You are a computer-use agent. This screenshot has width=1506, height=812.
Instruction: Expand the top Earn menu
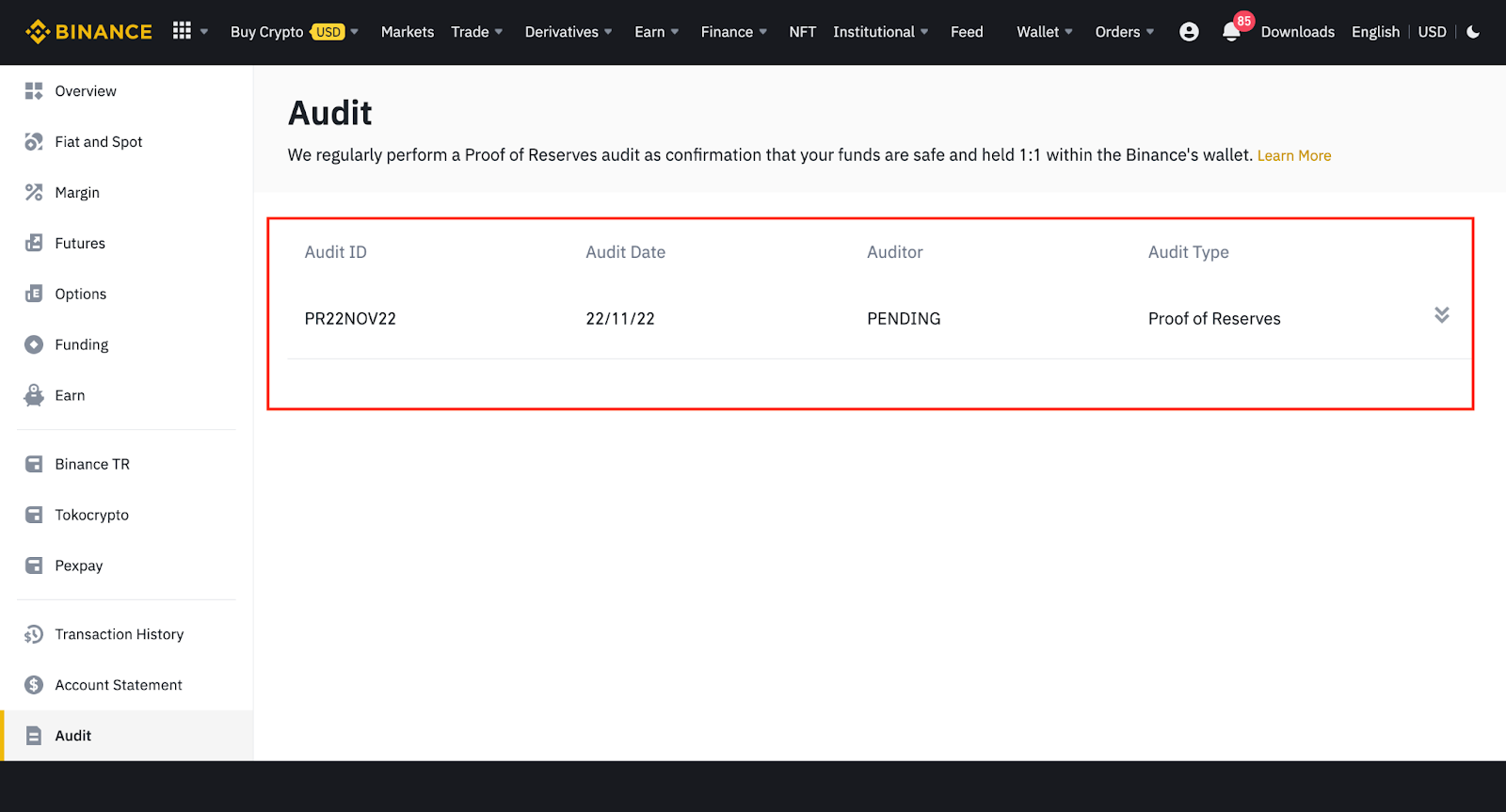point(657,32)
